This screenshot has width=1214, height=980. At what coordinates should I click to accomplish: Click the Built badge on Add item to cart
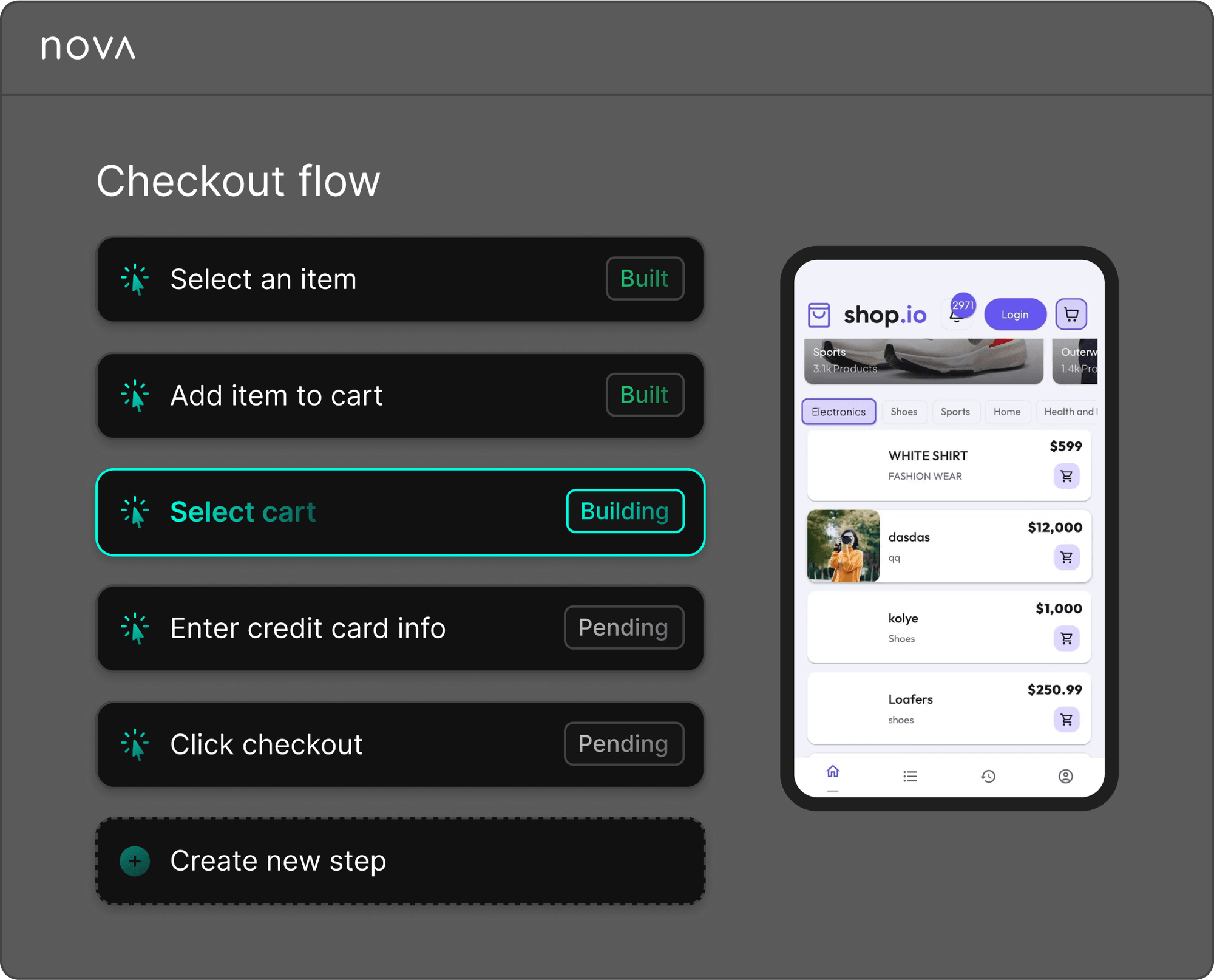(x=645, y=395)
